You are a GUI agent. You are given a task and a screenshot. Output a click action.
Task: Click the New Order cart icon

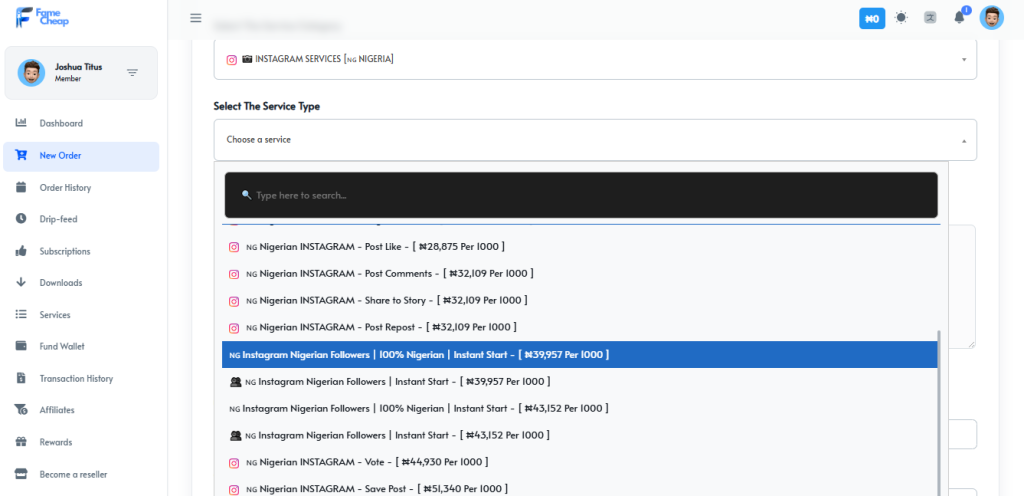(21, 155)
